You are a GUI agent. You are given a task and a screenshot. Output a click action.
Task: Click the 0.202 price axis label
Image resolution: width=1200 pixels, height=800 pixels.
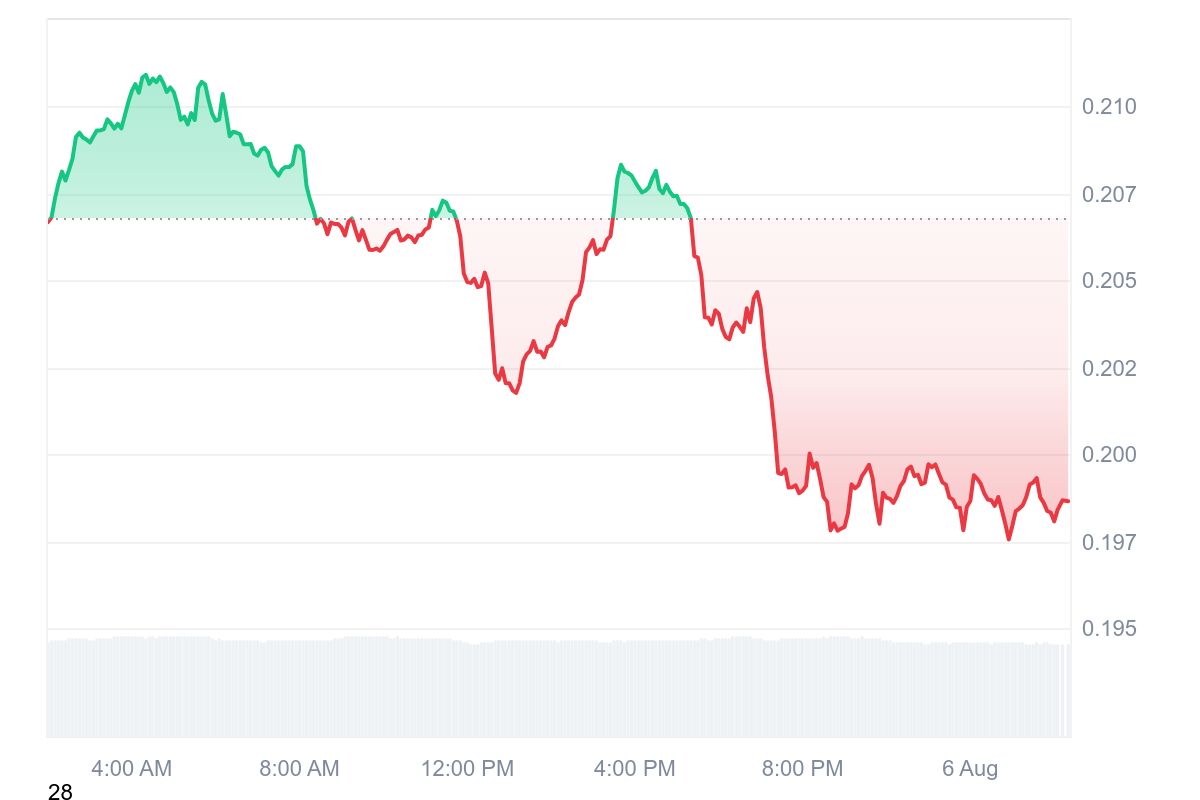point(1109,369)
